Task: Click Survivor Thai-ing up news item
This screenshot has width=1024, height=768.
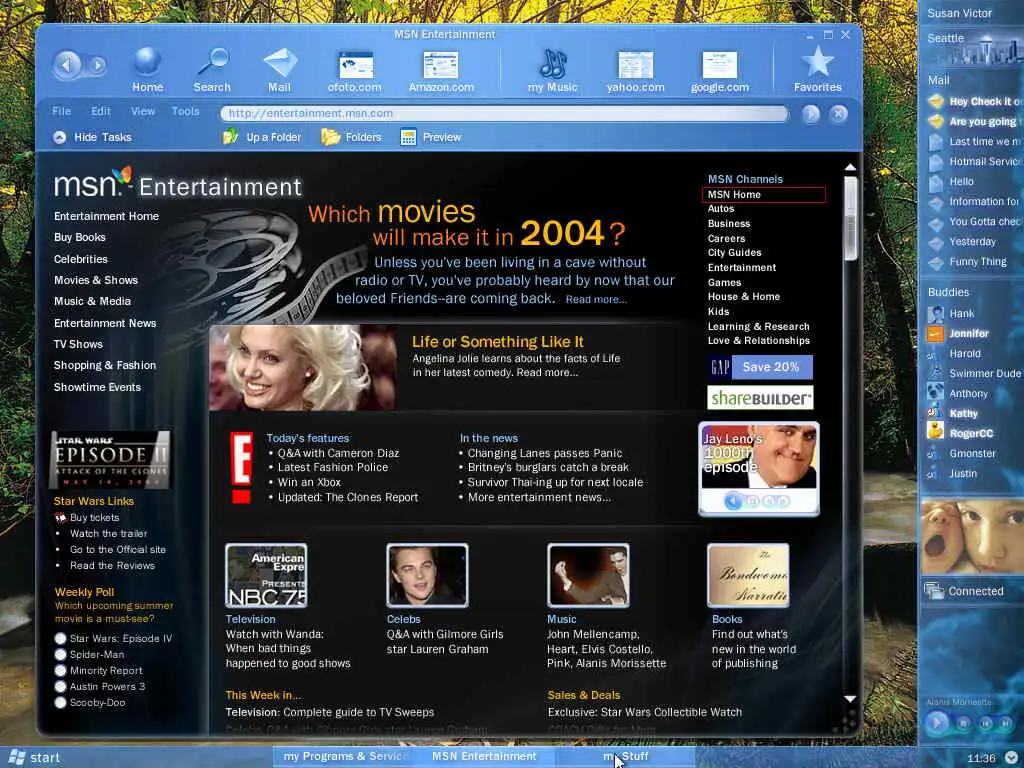Action: pyautogui.click(x=555, y=482)
